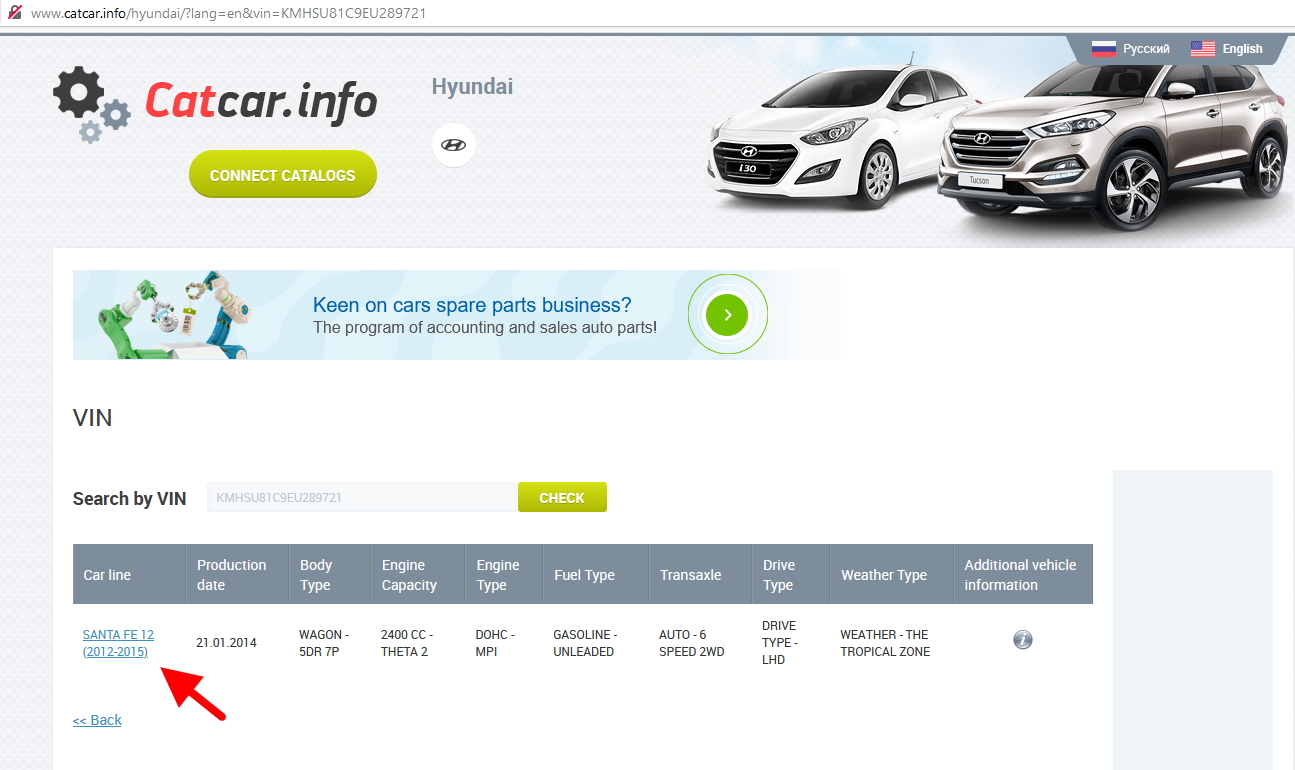
Task: Click the Hyundai heading text
Action: 472,87
